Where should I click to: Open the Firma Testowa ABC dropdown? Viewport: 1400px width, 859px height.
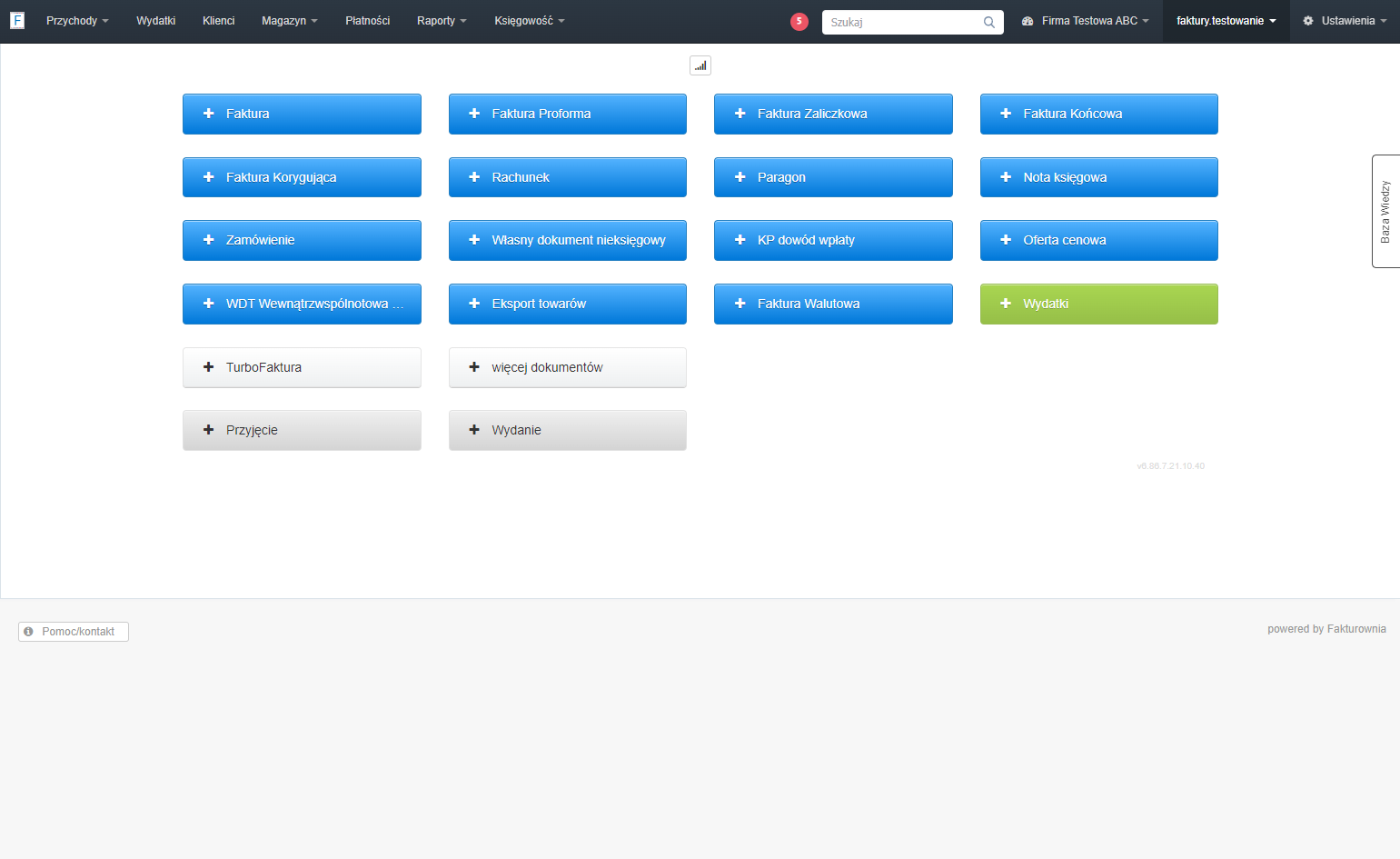[x=1086, y=21]
